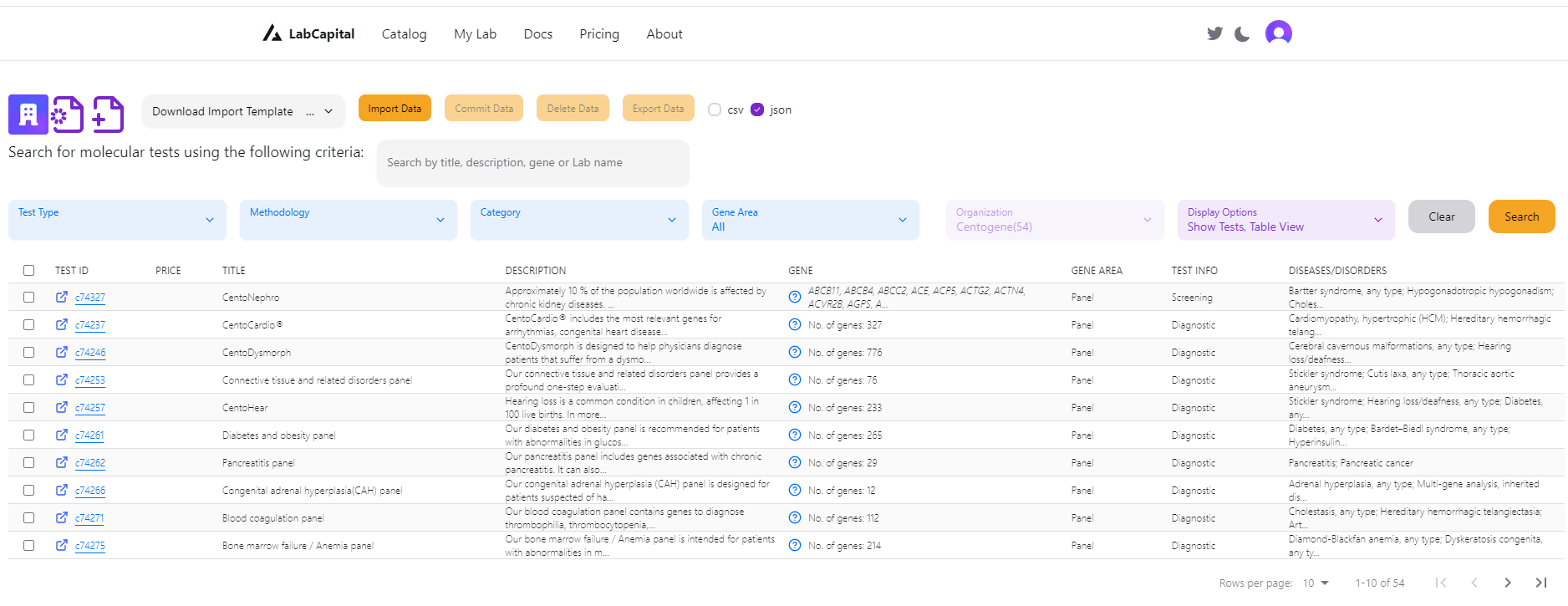
Task: Check the row checkbox for c74327
Action: (28, 297)
